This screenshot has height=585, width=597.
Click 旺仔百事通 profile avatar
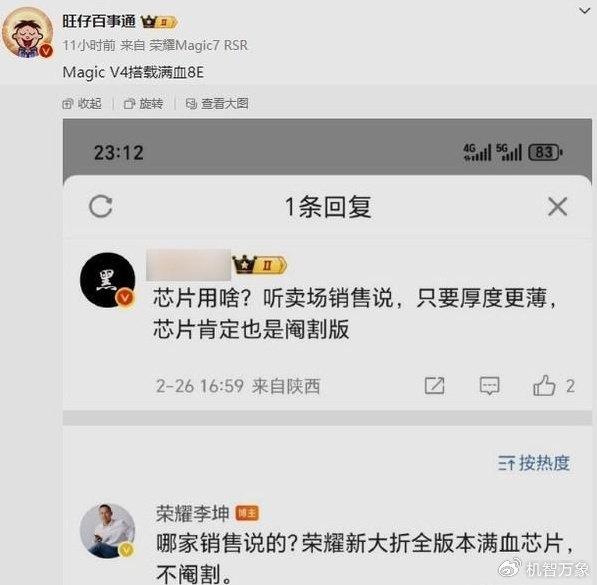[27, 33]
